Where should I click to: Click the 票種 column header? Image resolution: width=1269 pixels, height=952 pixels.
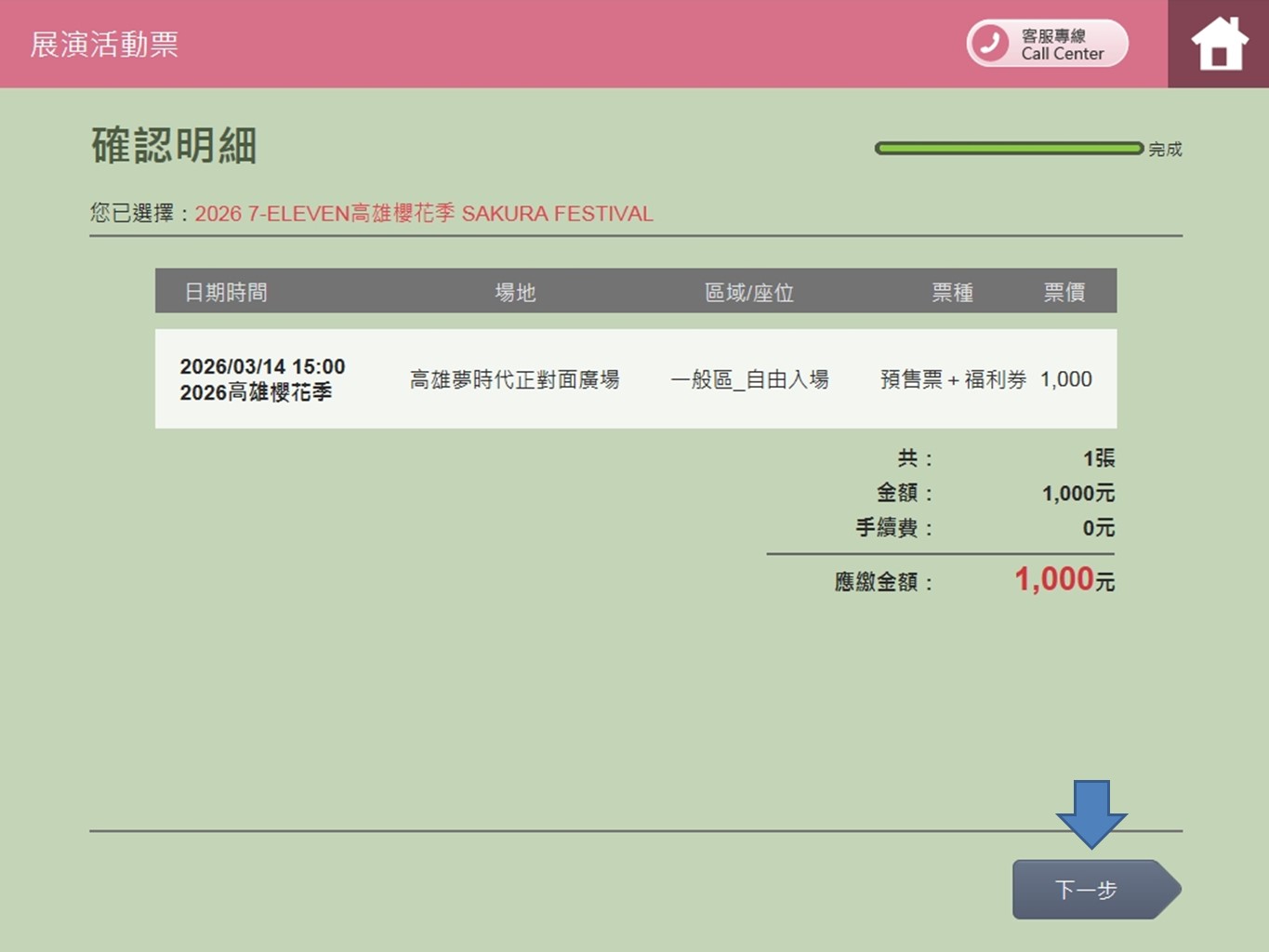click(x=952, y=292)
